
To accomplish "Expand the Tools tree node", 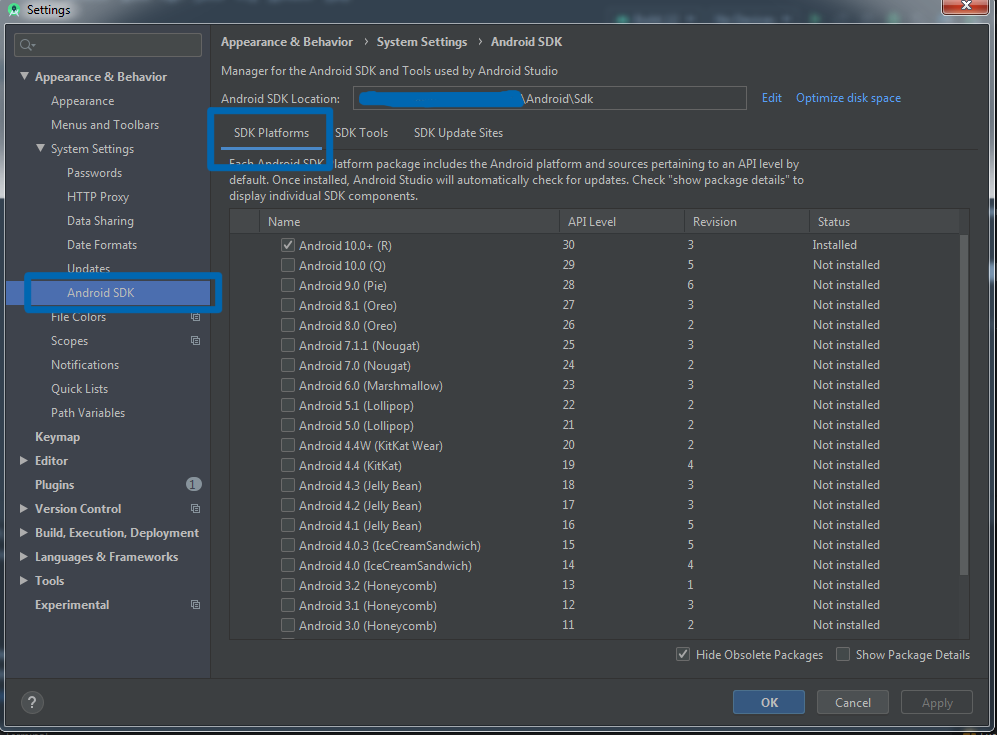I will click(24, 580).
